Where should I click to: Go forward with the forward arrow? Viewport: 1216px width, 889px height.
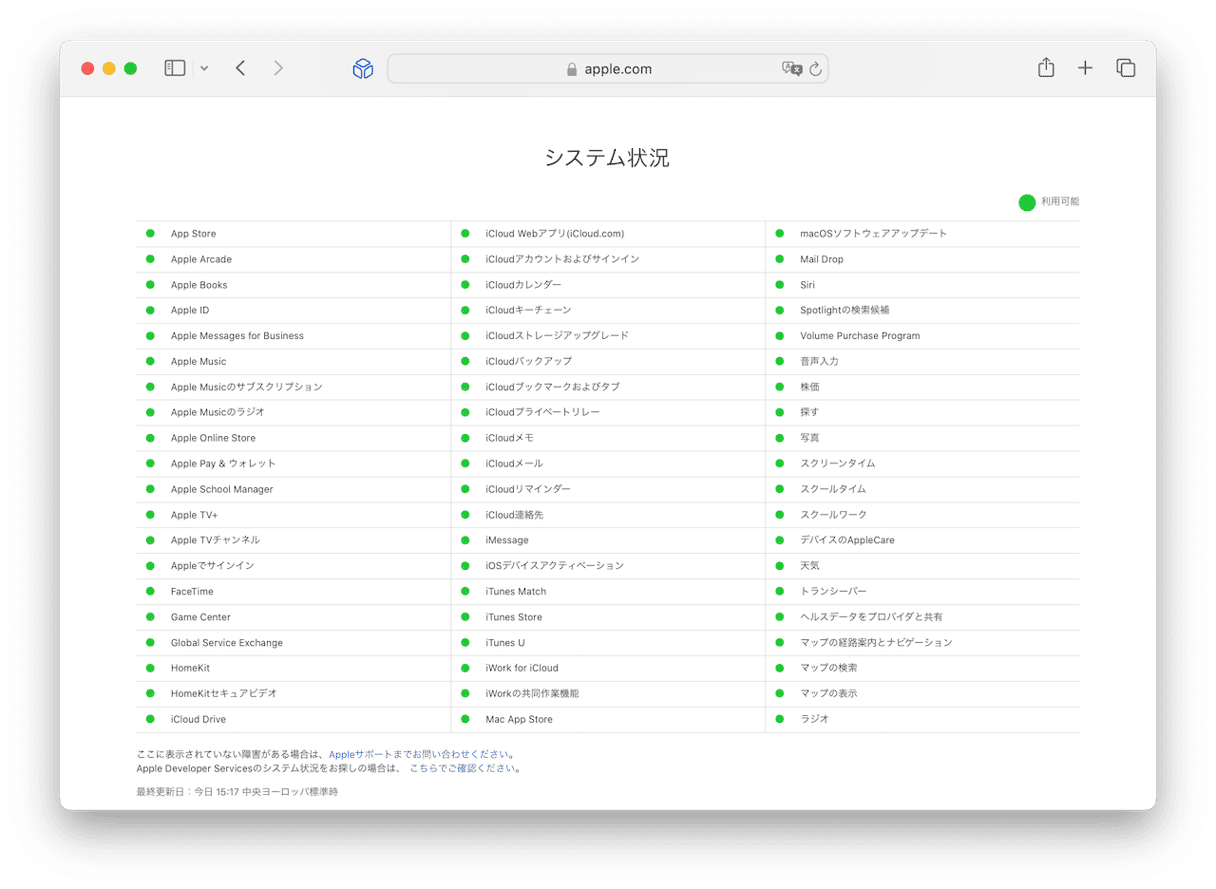click(278, 68)
